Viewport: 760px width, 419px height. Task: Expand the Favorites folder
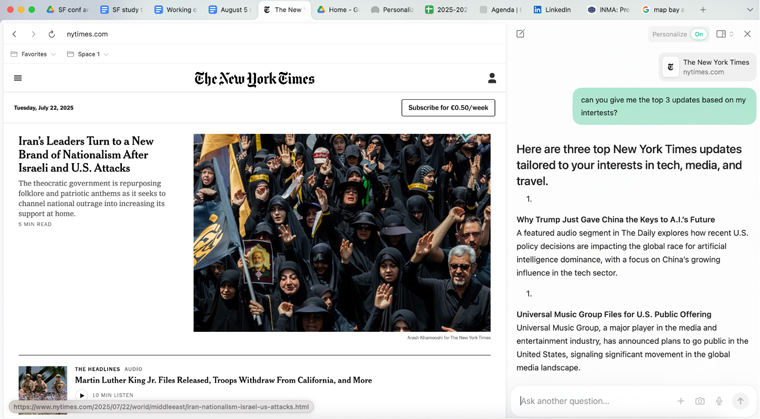point(33,54)
